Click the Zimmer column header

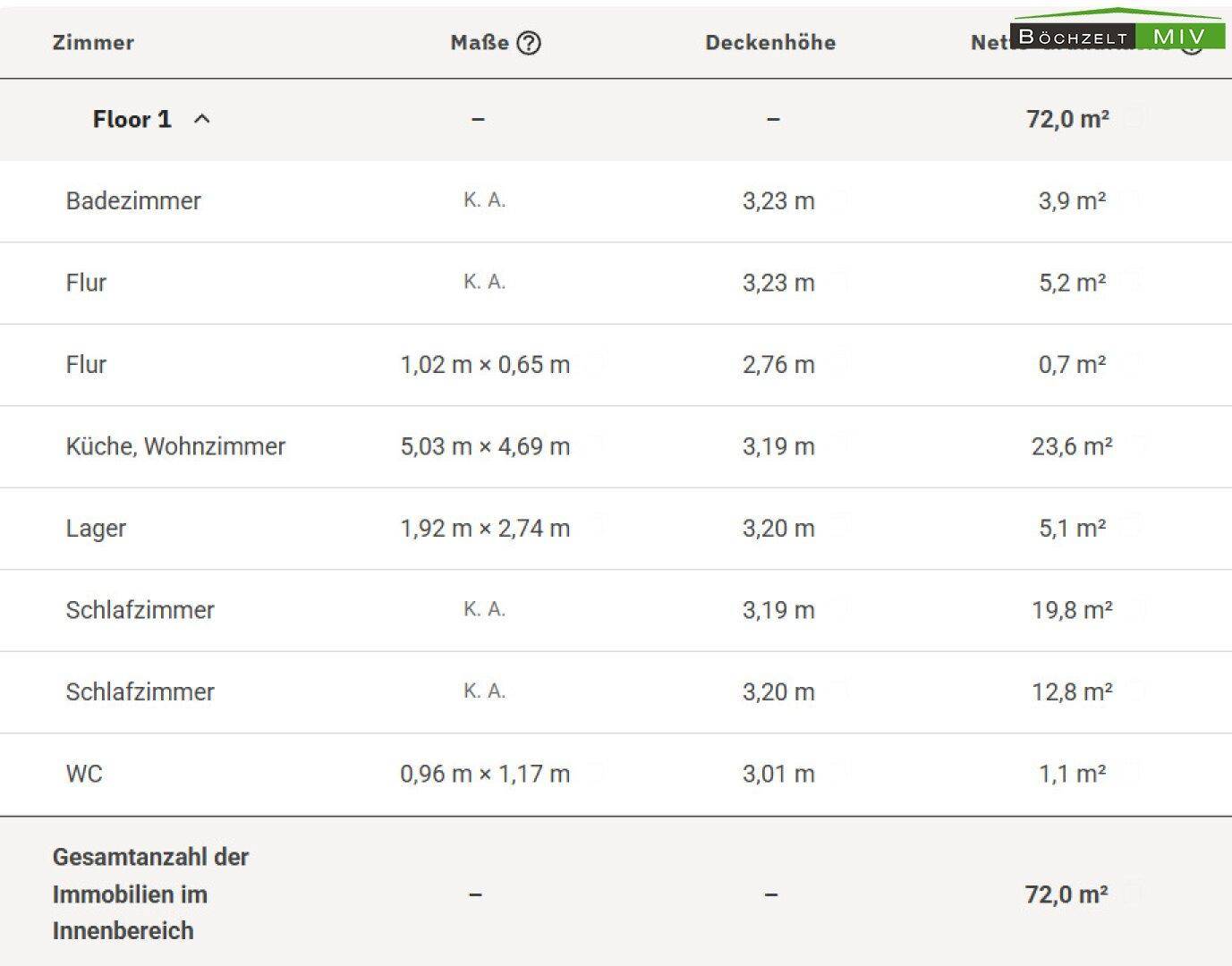coord(93,43)
